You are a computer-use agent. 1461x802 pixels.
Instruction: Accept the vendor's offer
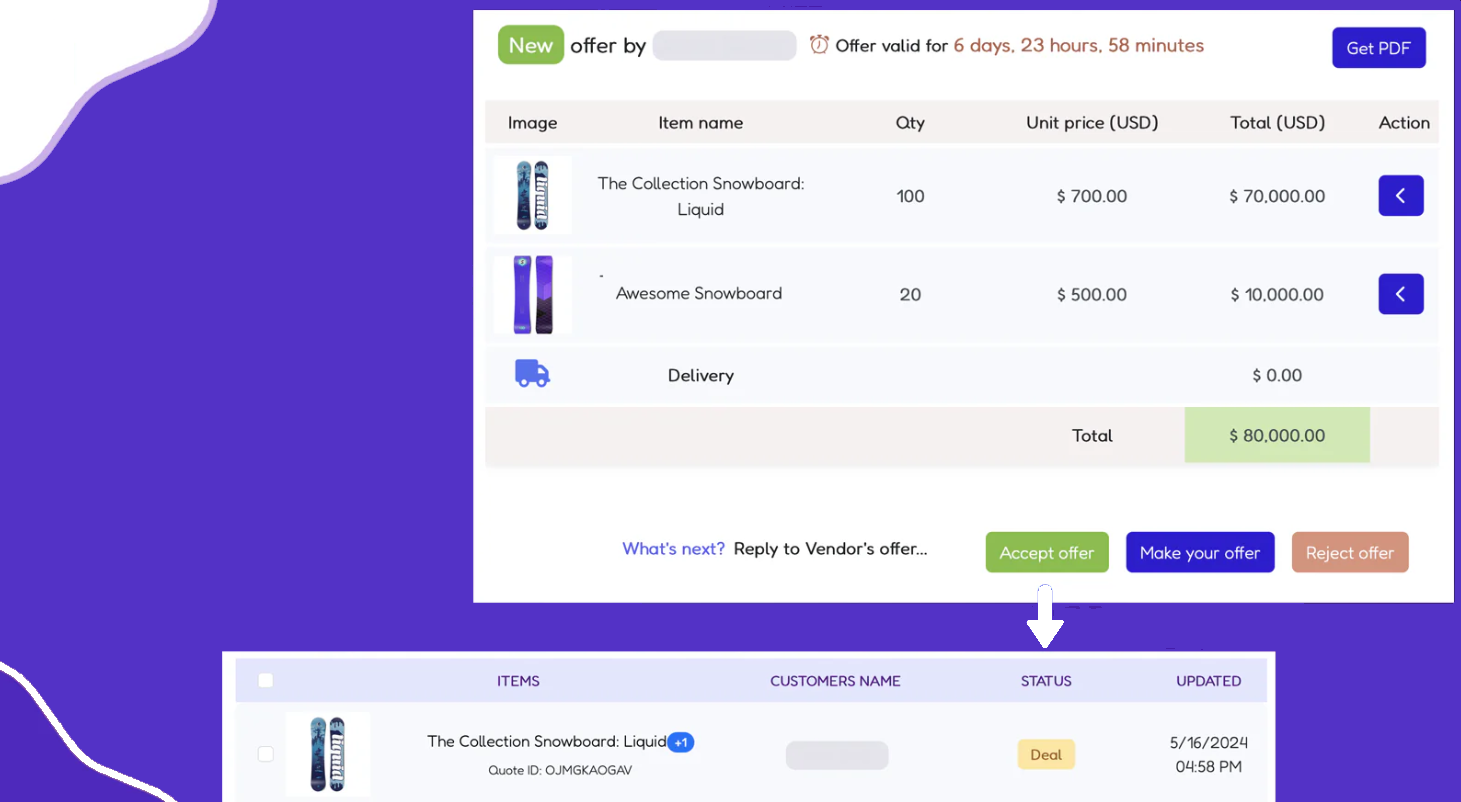[x=1047, y=553]
